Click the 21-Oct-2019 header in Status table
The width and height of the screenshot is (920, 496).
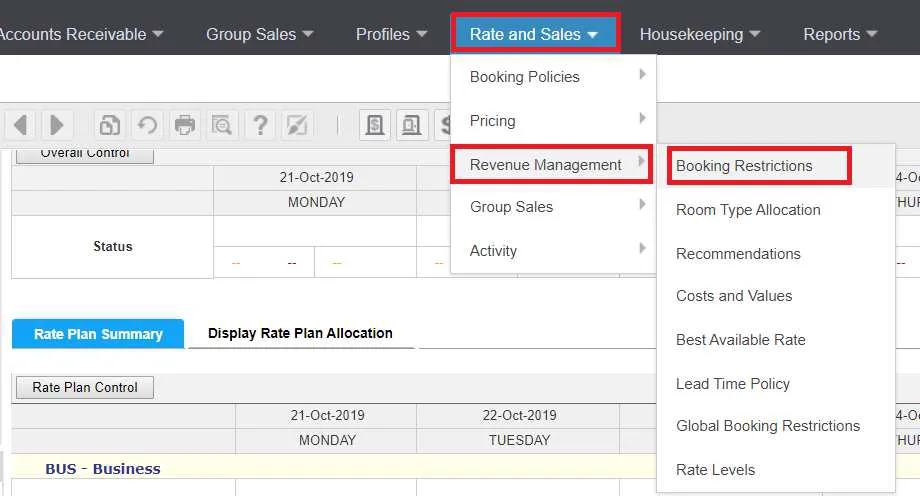[316, 177]
